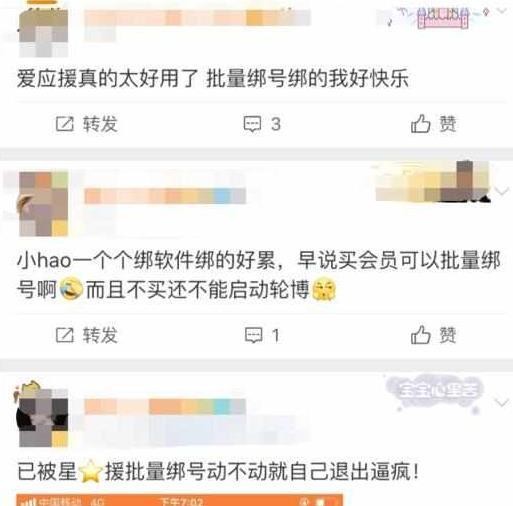This screenshot has width=513, height=506.
Task: Click the laughing-crying emoji in second post
Action: (x=71, y=289)
